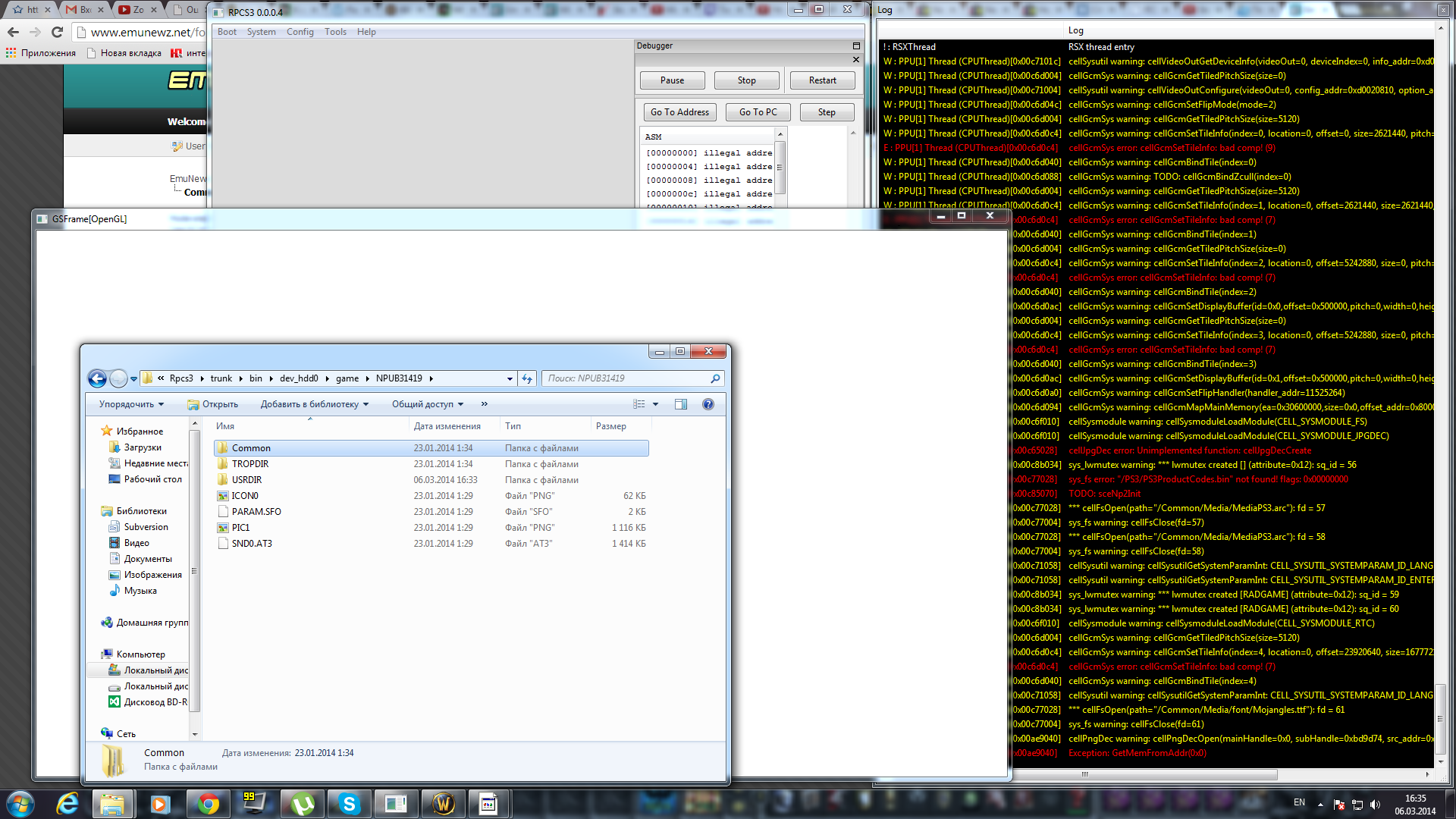Screen dimensions: 1456x819
Task: Reload the browser page with refresh icon
Action: coord(57,32)
